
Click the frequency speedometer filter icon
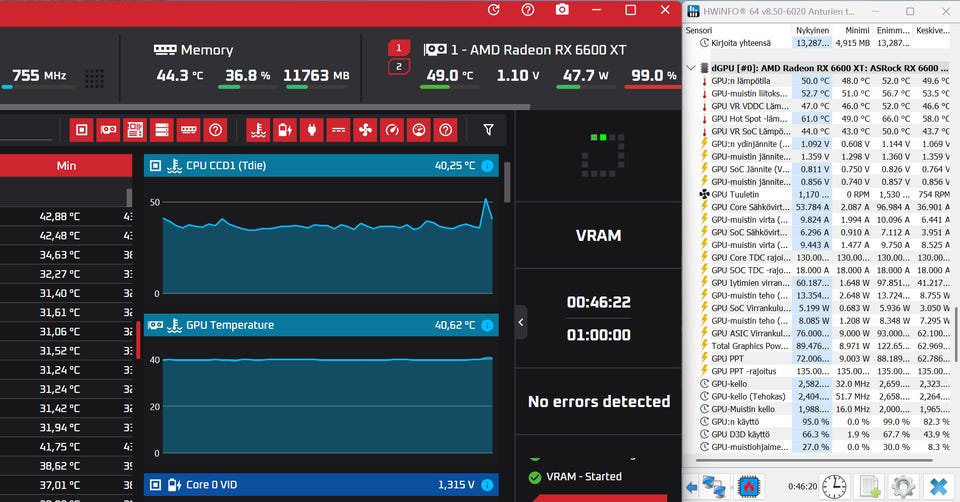coord(392,130)
